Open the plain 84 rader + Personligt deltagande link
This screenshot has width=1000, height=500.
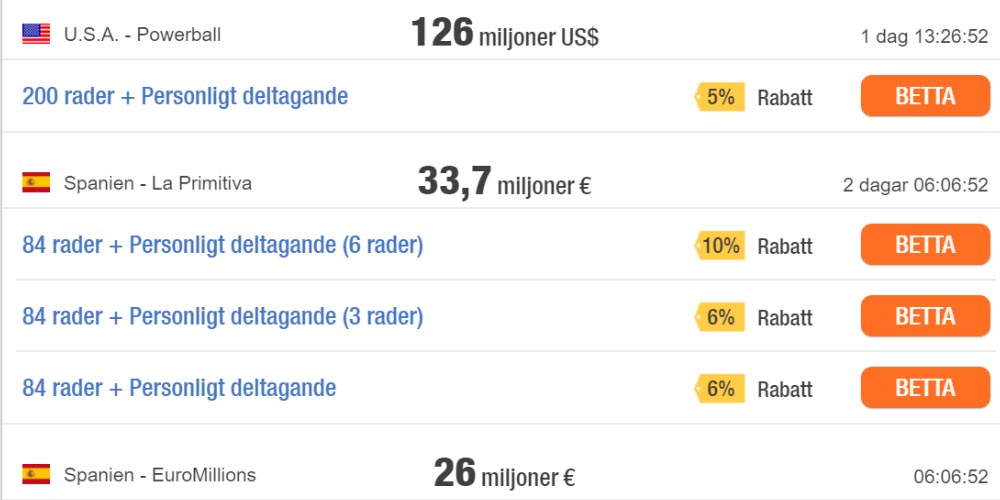click(179, 389)
